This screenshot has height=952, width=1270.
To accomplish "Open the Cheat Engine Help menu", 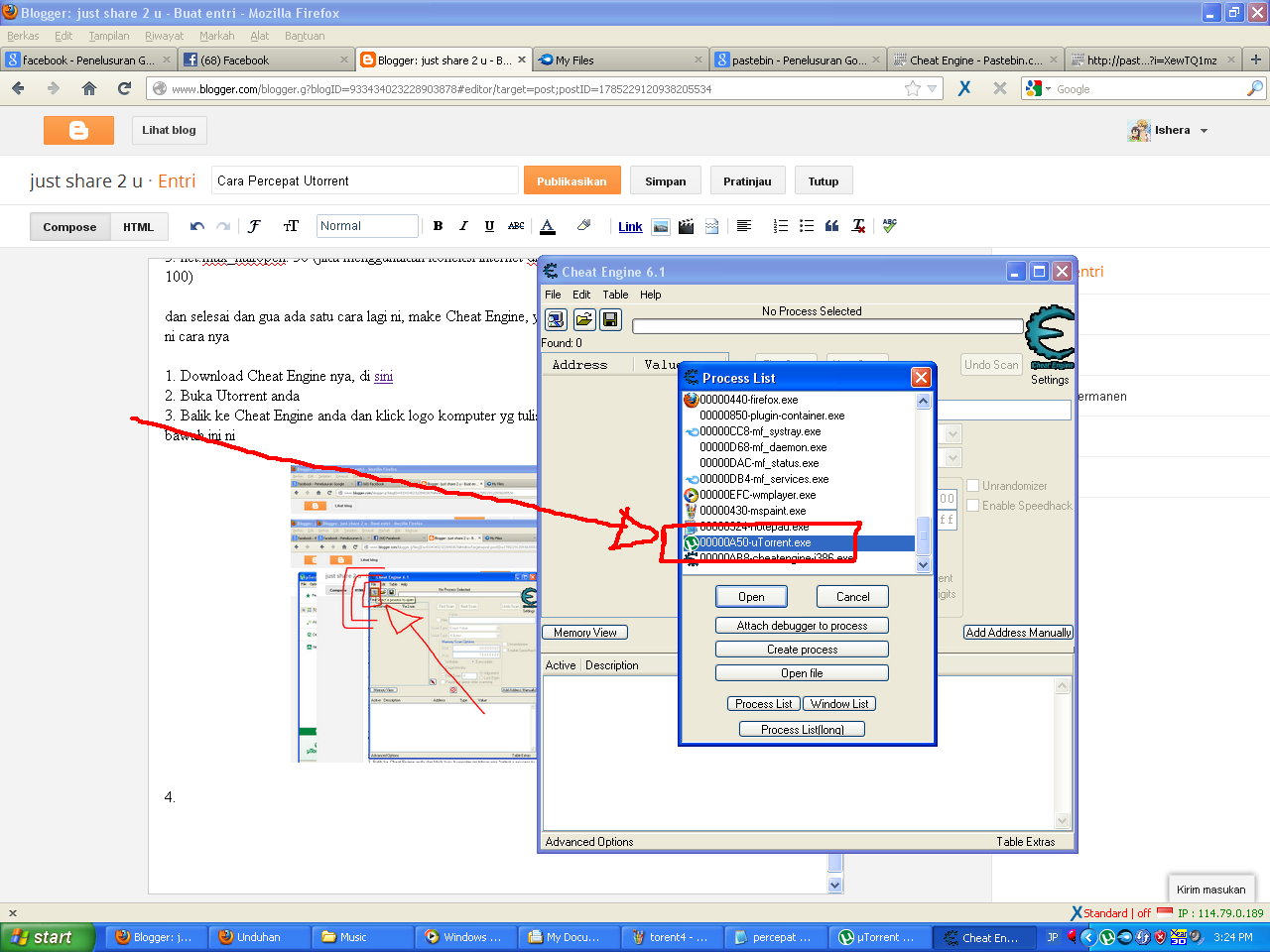I will click(650, 295).
